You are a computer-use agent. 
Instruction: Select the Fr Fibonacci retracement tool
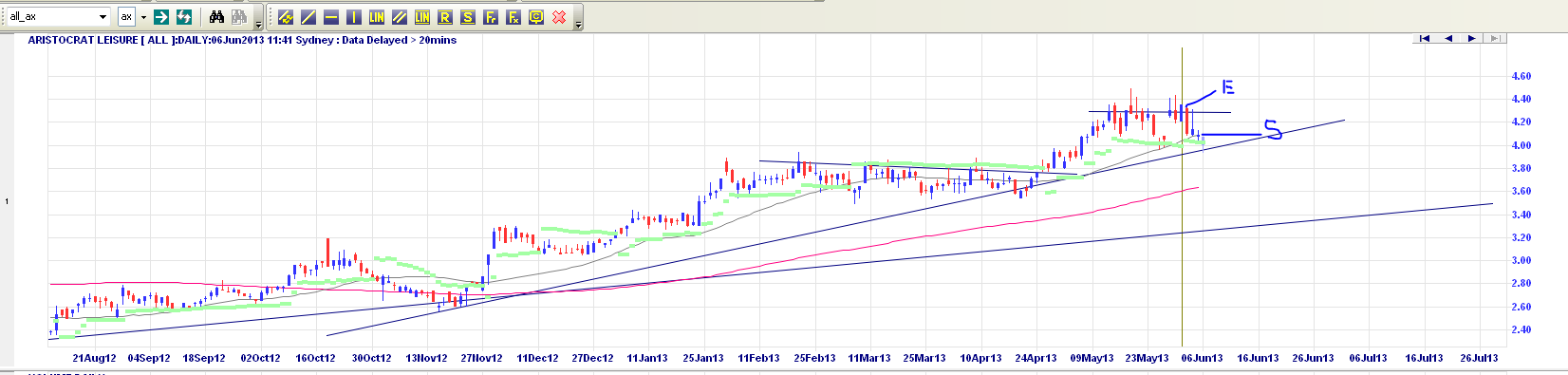tap(491, 17)
